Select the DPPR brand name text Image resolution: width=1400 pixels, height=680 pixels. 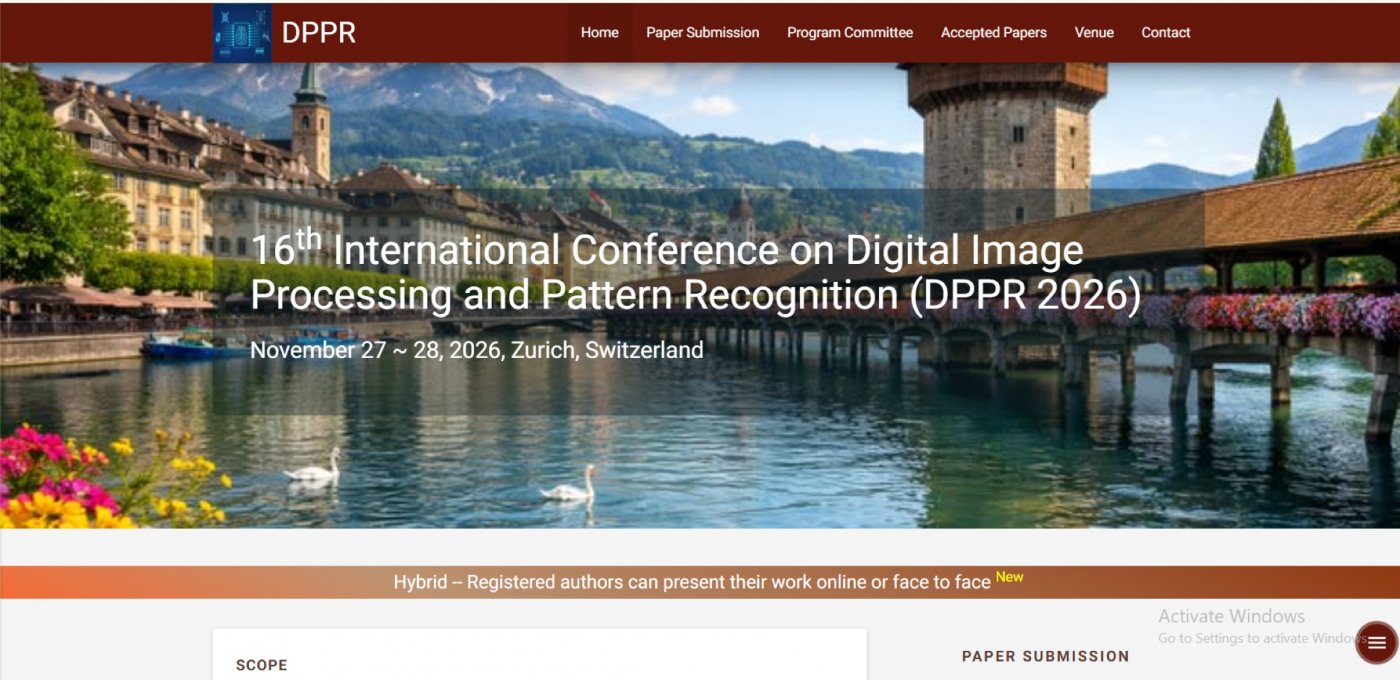(319, 33)
